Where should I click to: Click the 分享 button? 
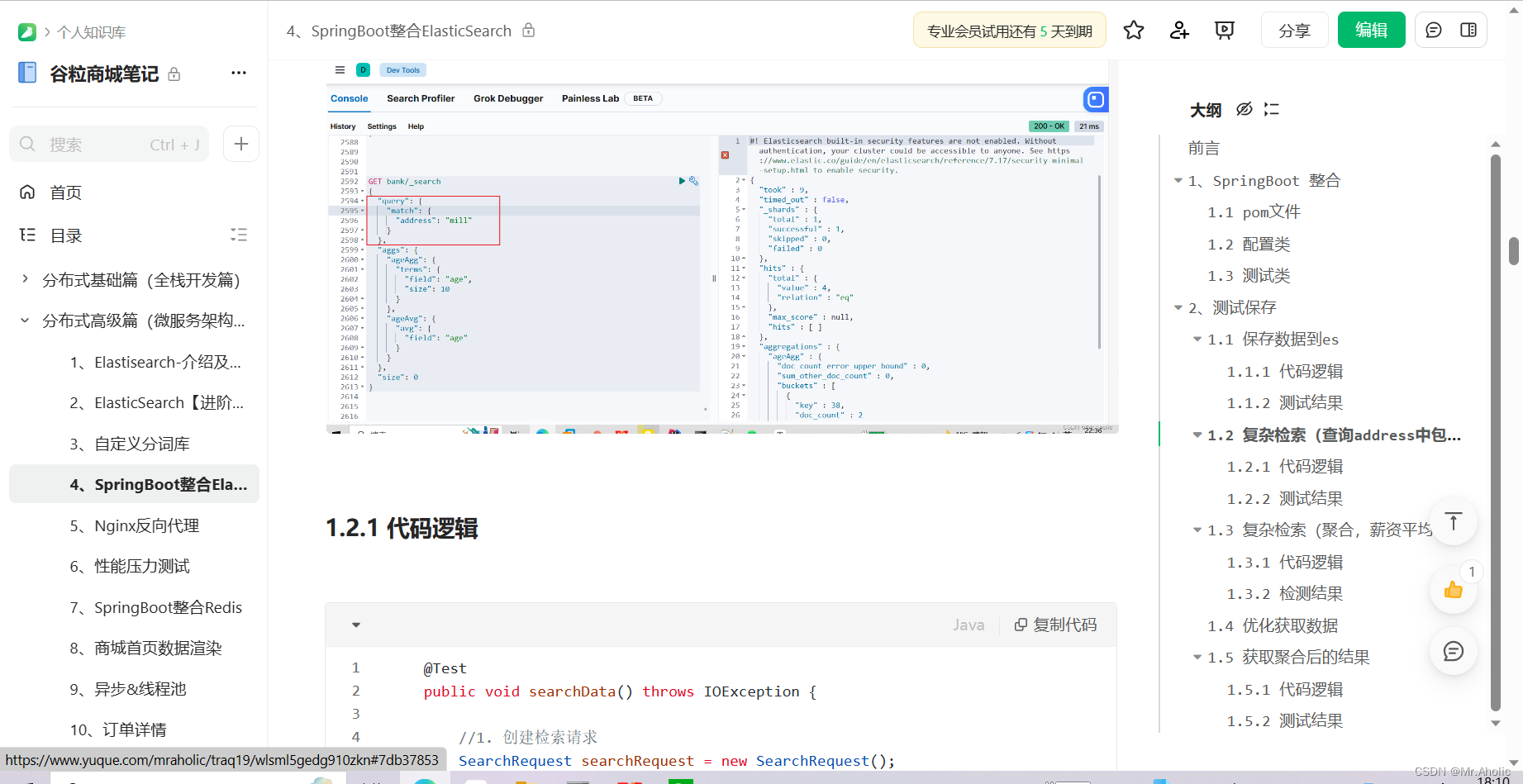click(1294, 30)
